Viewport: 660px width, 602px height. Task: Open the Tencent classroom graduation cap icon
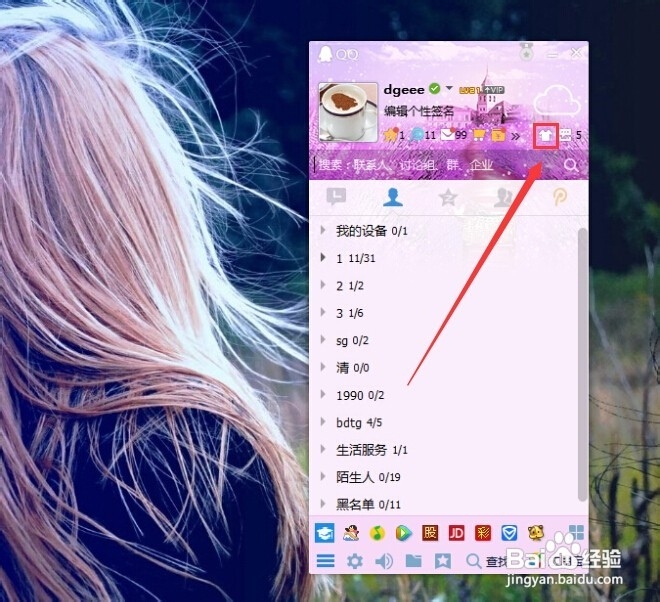pos(325,533)
